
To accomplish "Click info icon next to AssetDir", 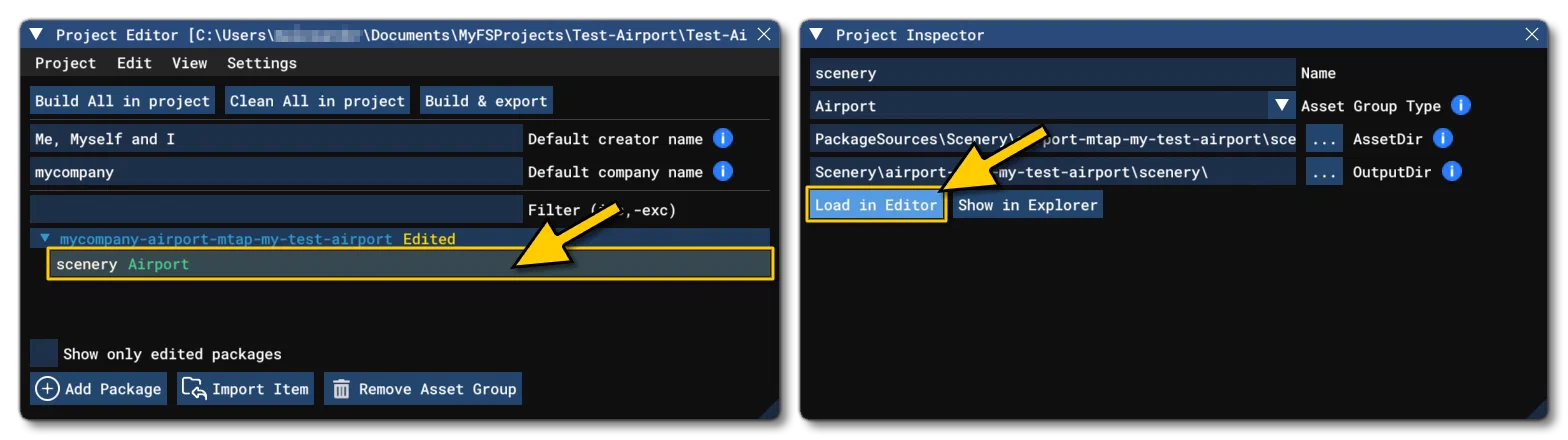I will pyautogui.click(x=1442, y=139).
